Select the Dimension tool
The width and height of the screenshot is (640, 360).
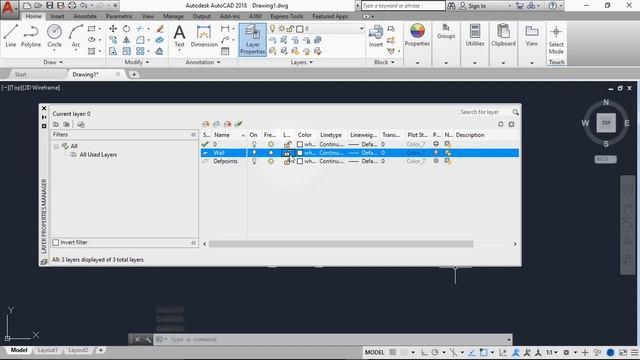point(204,37)
